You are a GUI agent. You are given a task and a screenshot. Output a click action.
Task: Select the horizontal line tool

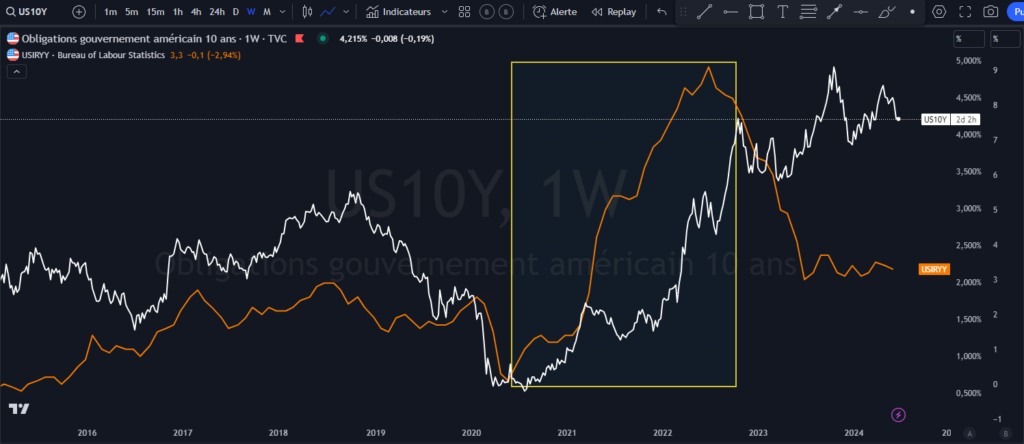click(861, 12)
